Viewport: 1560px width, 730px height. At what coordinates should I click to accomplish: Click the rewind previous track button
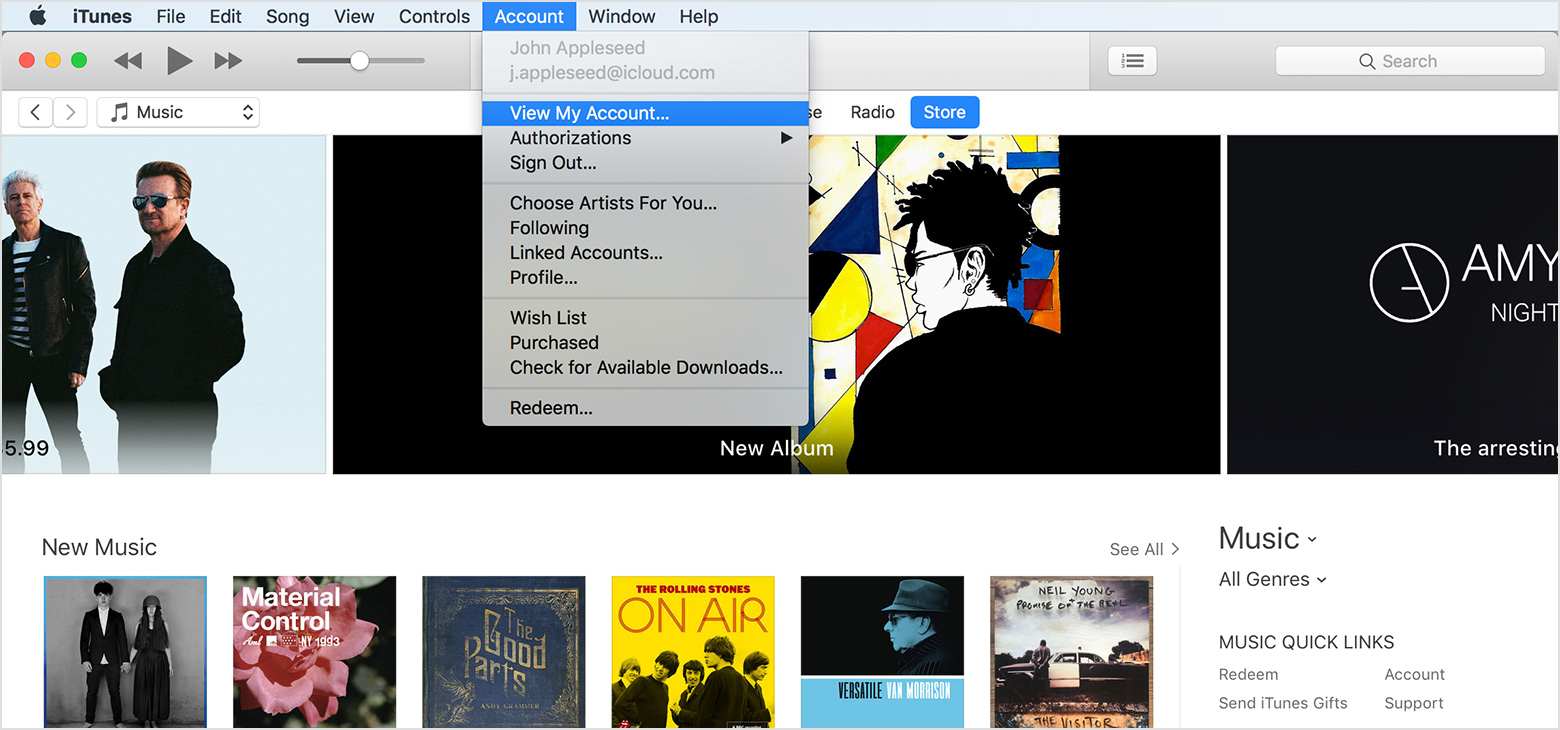click(128, 61)
